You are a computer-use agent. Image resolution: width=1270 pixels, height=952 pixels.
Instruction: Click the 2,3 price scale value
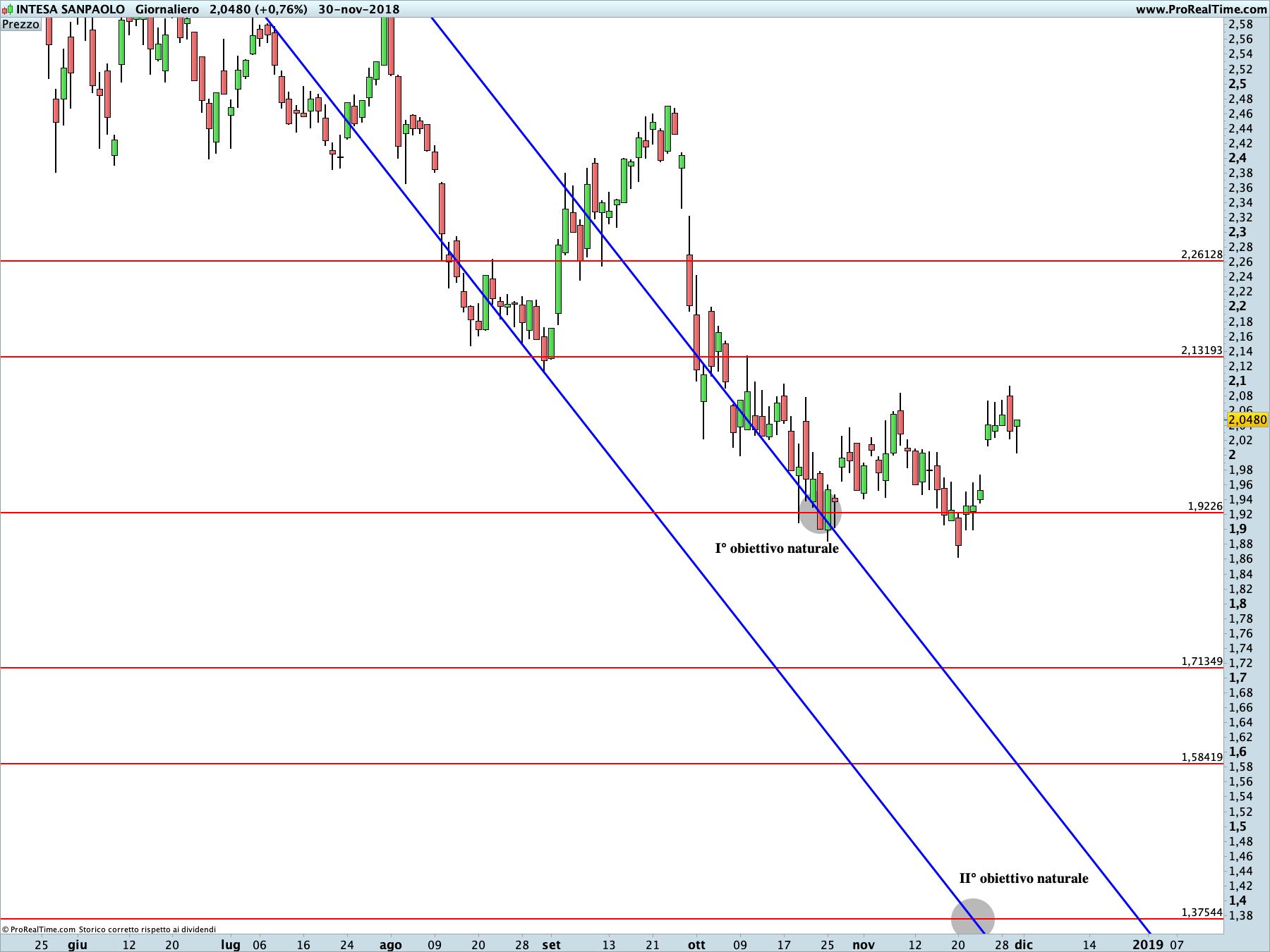(x=1238, y=232)
